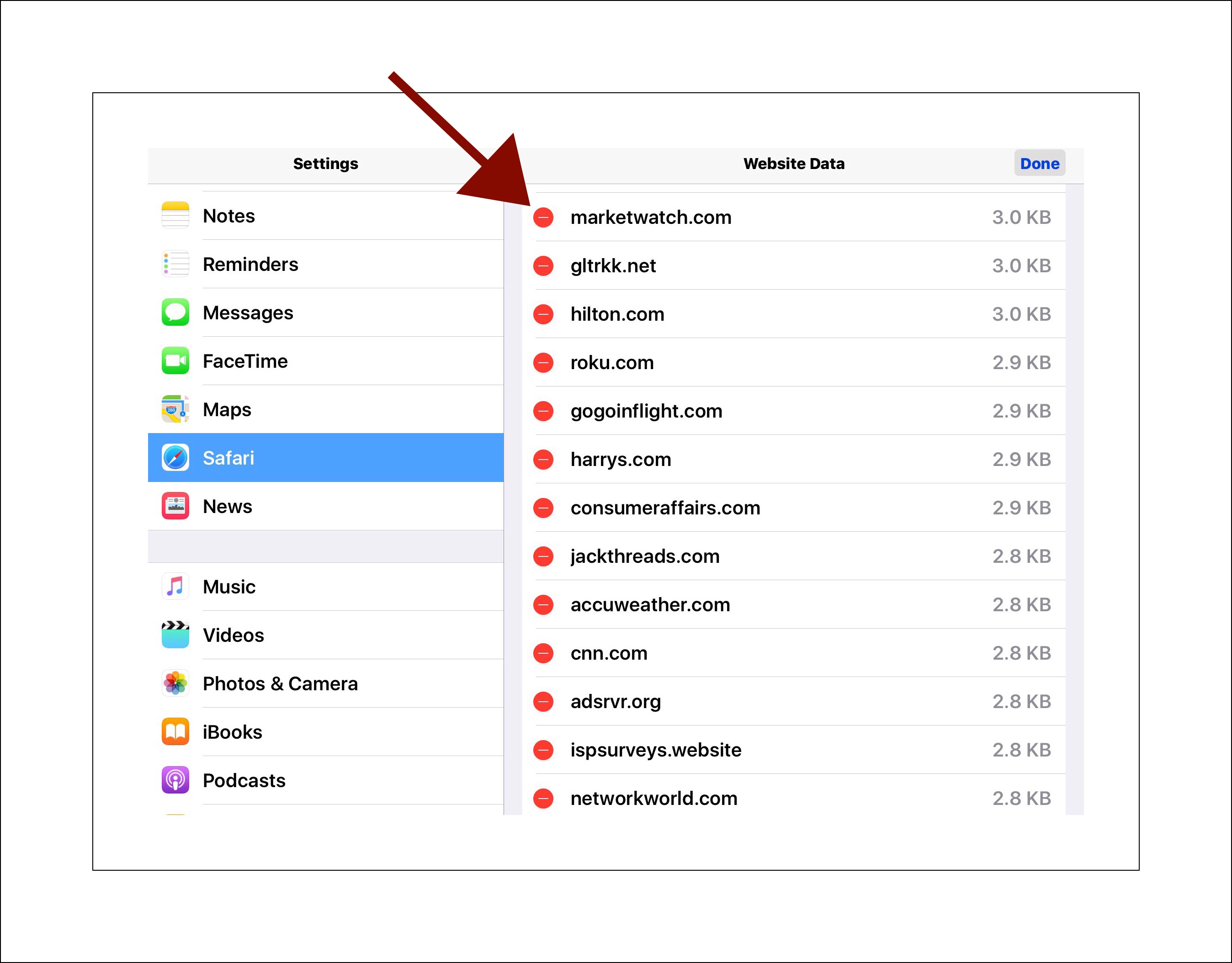The image size is (1232, 963).
Task: Open the Reminders icon in sidebar
Action: click(x=175, y=264)
